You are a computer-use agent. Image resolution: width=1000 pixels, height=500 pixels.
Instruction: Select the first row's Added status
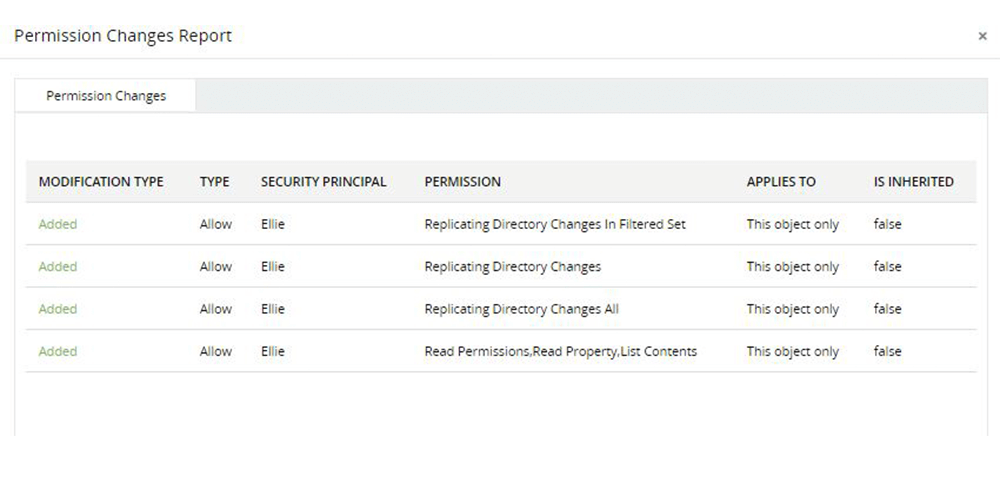tap(57, 224)
